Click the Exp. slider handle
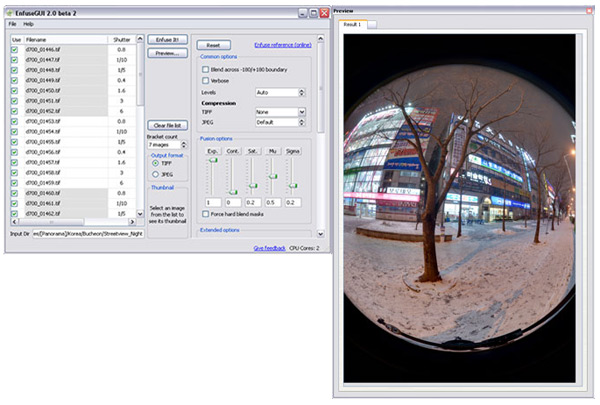 pyautogui.click(x=213, y=160)
